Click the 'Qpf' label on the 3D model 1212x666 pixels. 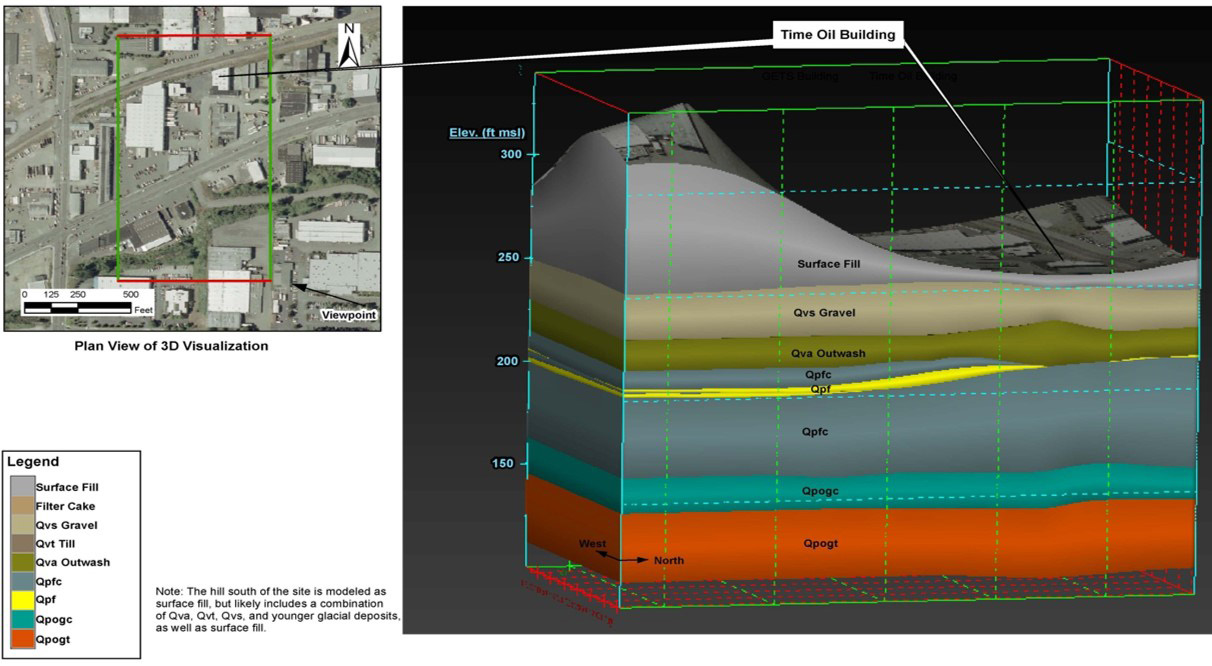tap(819, 389)
